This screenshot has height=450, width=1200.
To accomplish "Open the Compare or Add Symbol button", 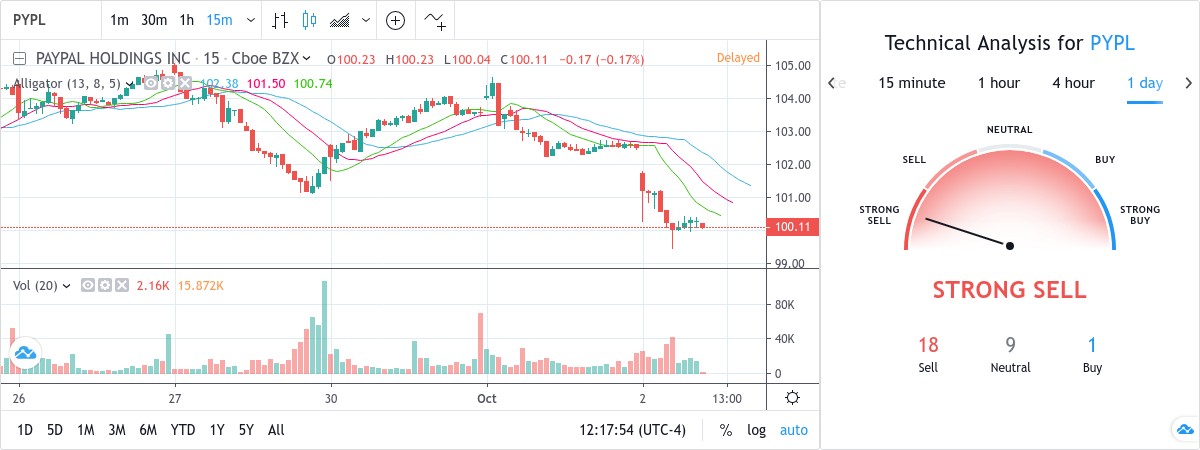I will 396,20.
